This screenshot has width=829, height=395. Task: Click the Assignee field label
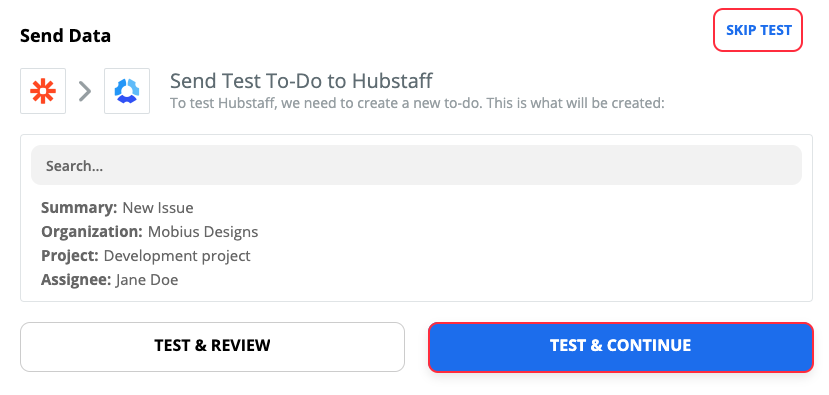click(x=76, y=280)
